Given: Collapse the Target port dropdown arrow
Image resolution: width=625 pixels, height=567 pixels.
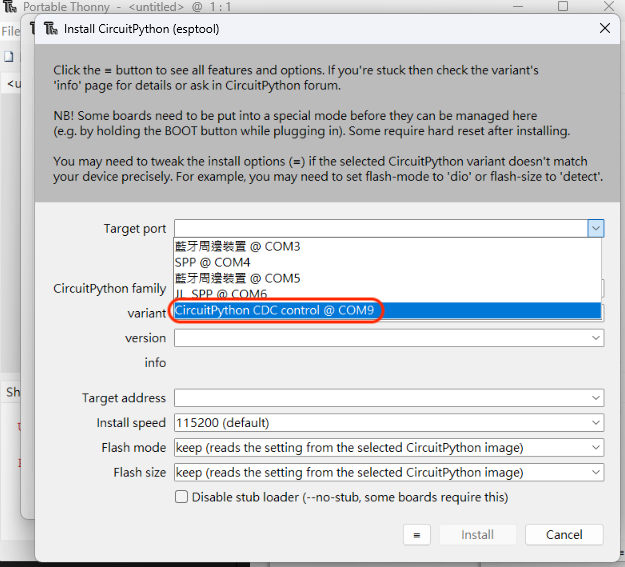Looking at the screenshot, I should click(x=596, y=228).
